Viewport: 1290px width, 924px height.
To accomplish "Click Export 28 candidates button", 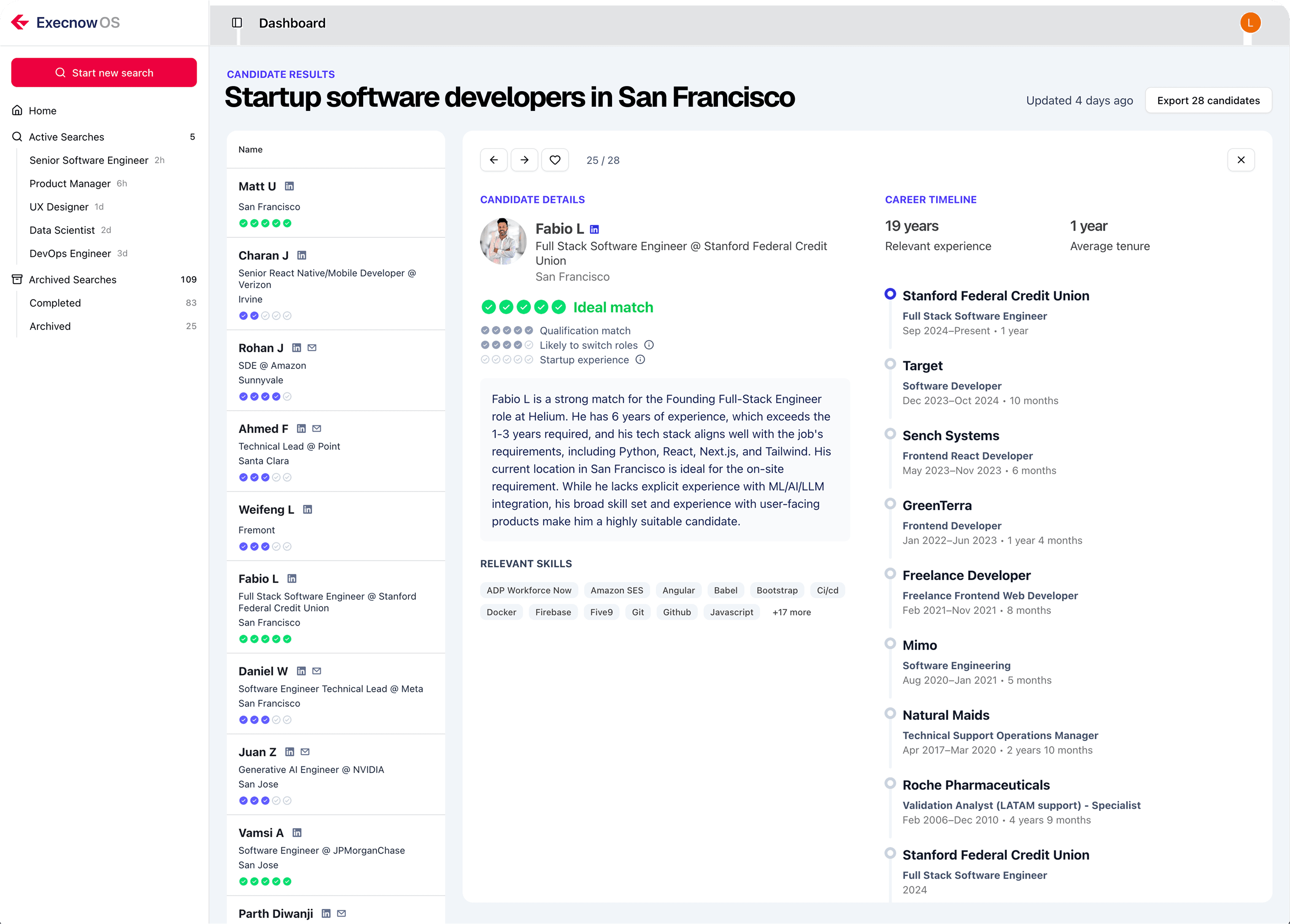I will tap(1208, 100).
